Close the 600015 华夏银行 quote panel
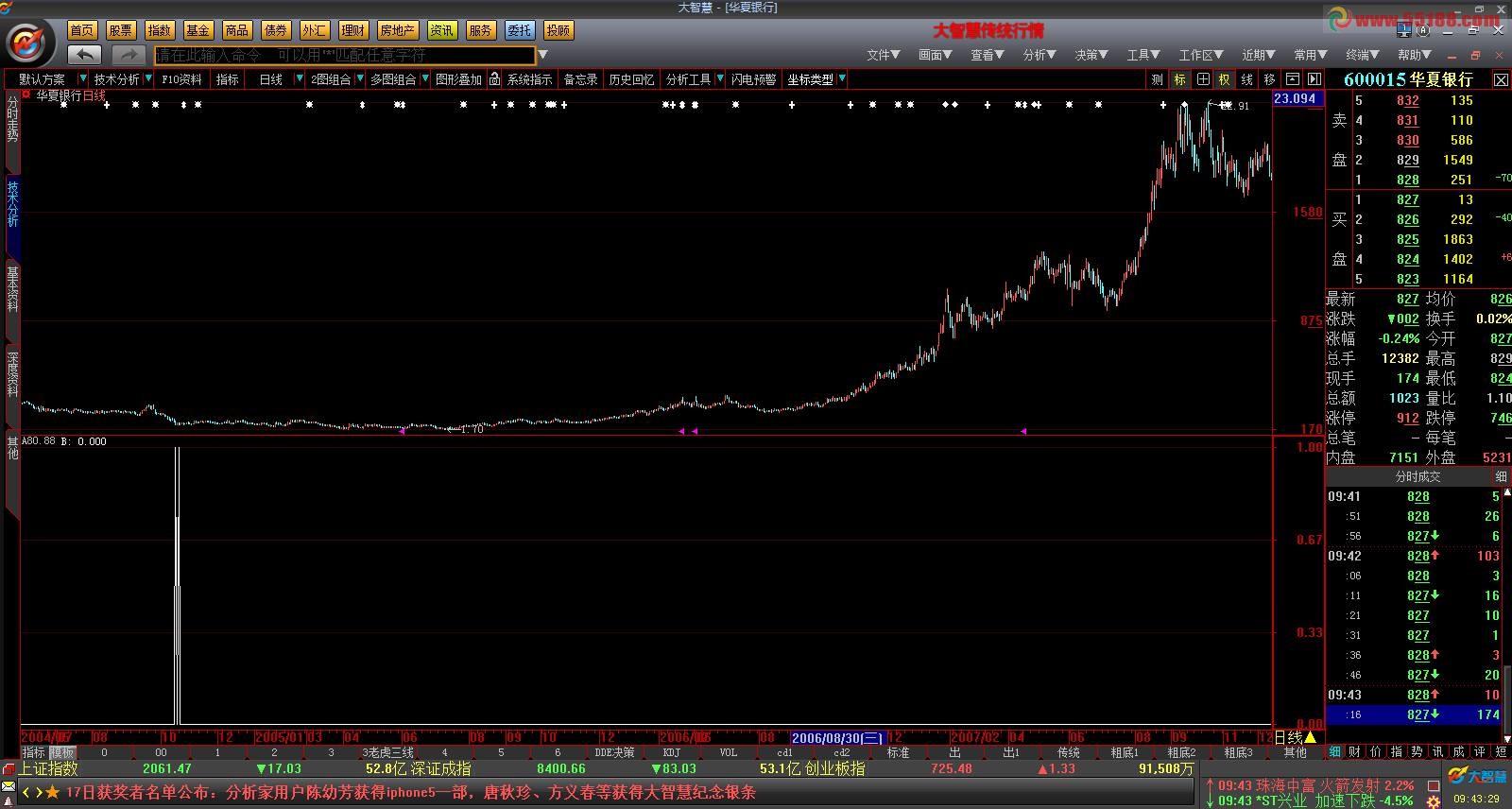Viewport: 1512px width, 809px height. point(1501,80)
